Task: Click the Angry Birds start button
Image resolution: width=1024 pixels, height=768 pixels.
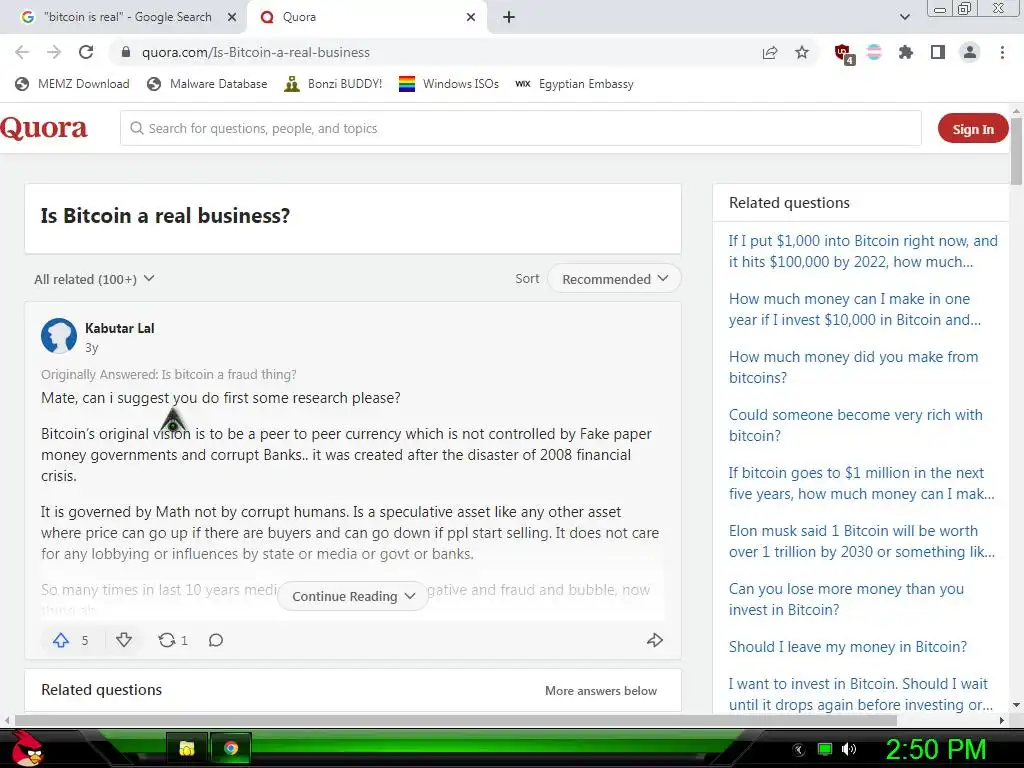Action: pyautogui.click(x=28, y=748)
